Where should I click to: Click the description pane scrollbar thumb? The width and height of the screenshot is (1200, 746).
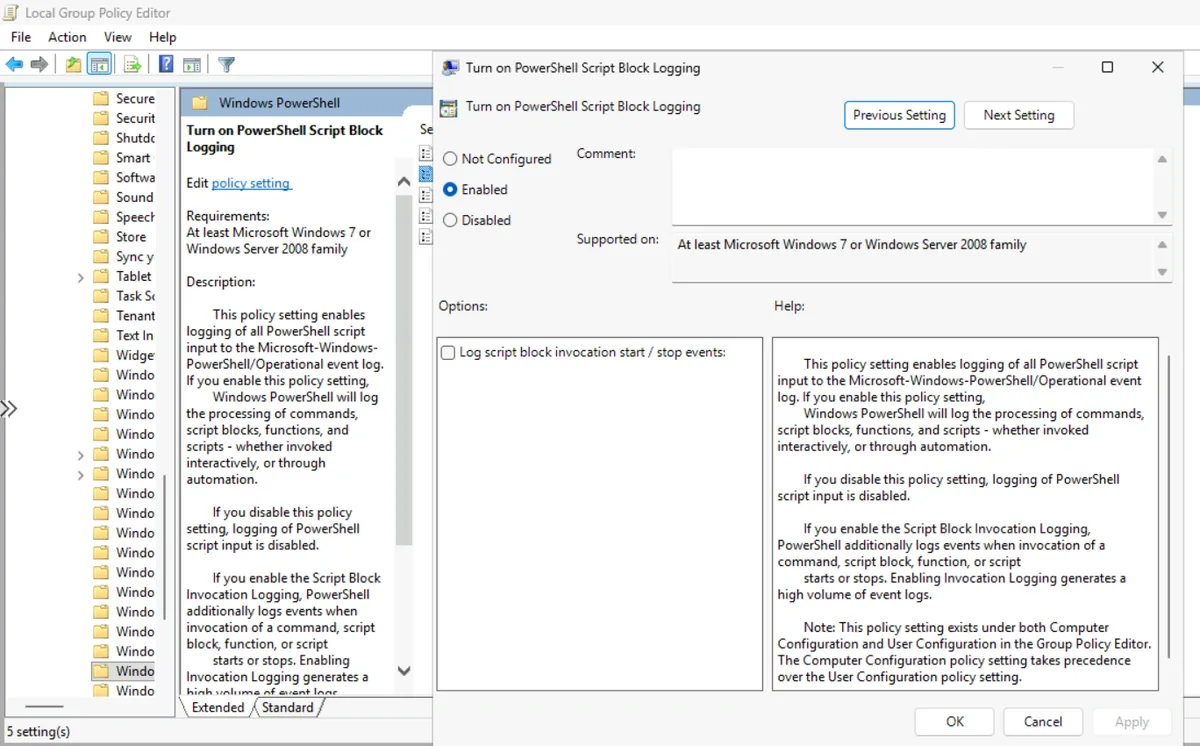[404, 370]
